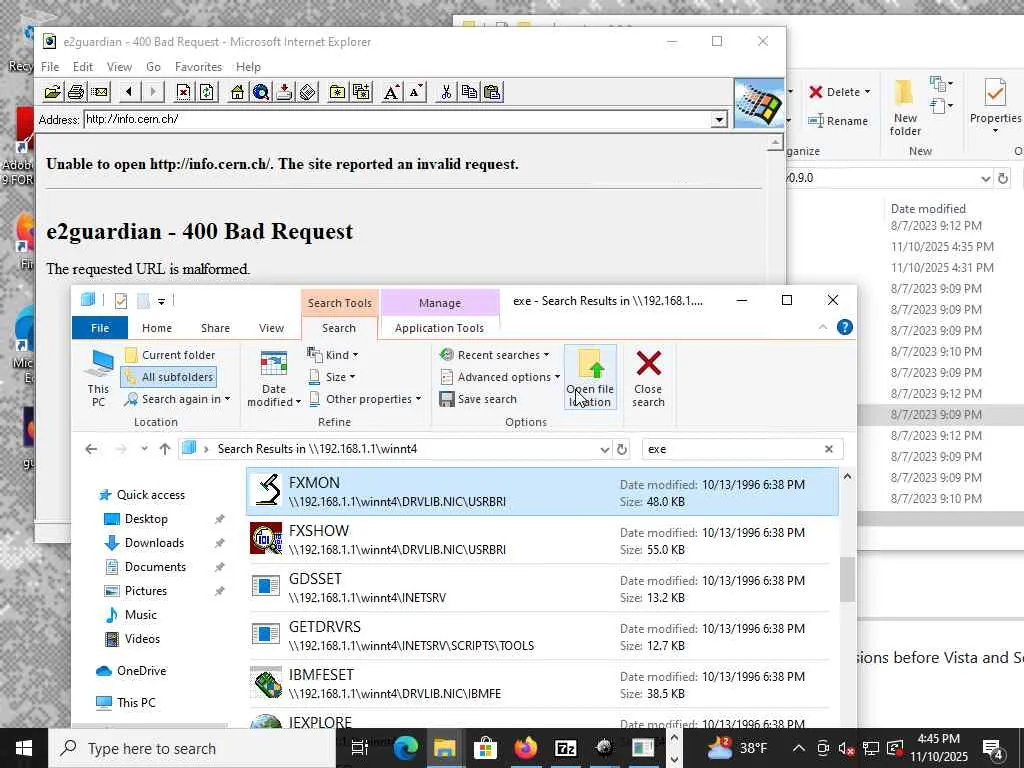Viewport: 1024px width, 768px height.
Task: Click the Cut scissors icon in Internet Explorer
Action: 446,92
